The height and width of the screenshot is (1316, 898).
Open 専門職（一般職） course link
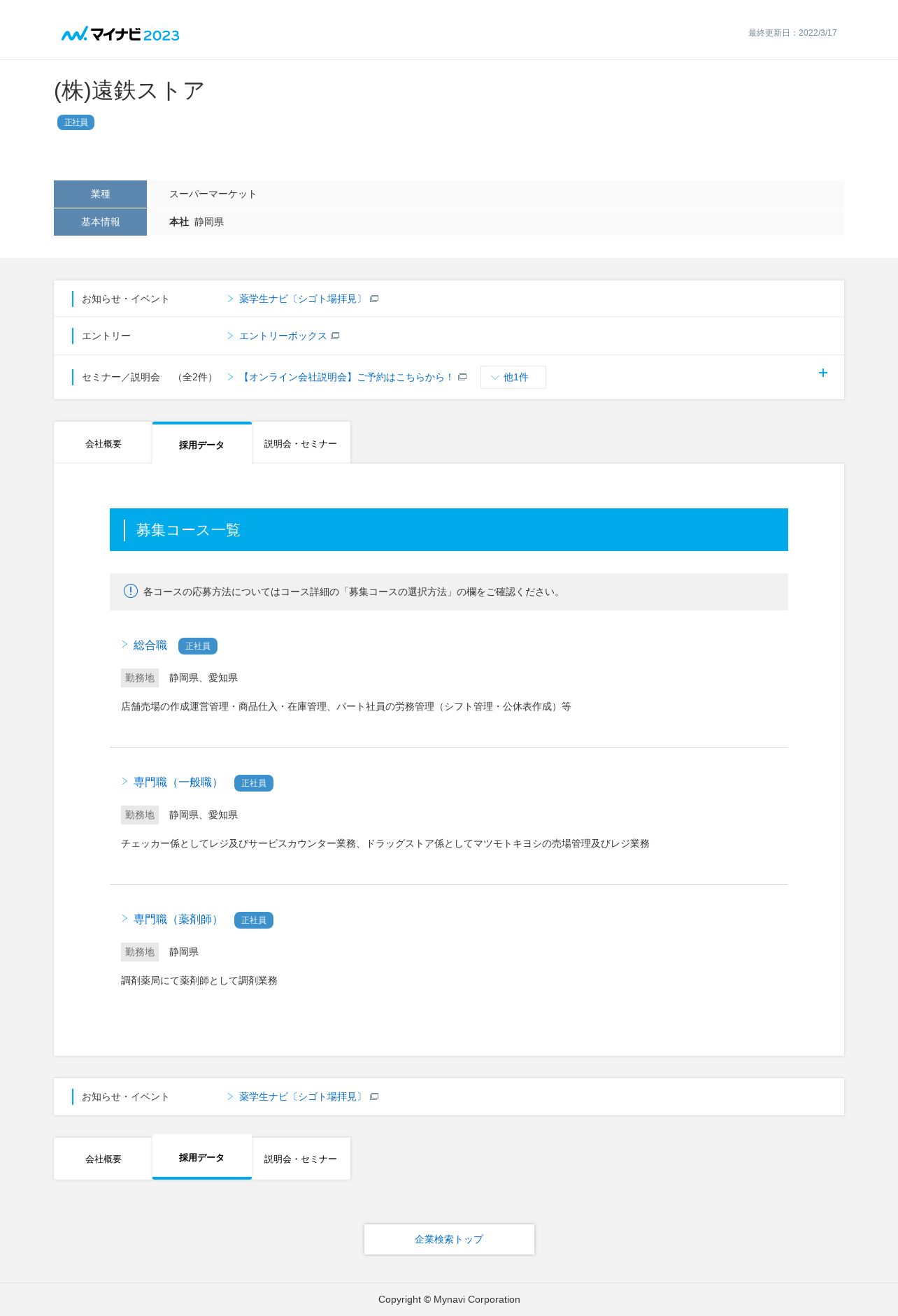tap(178, 782)
